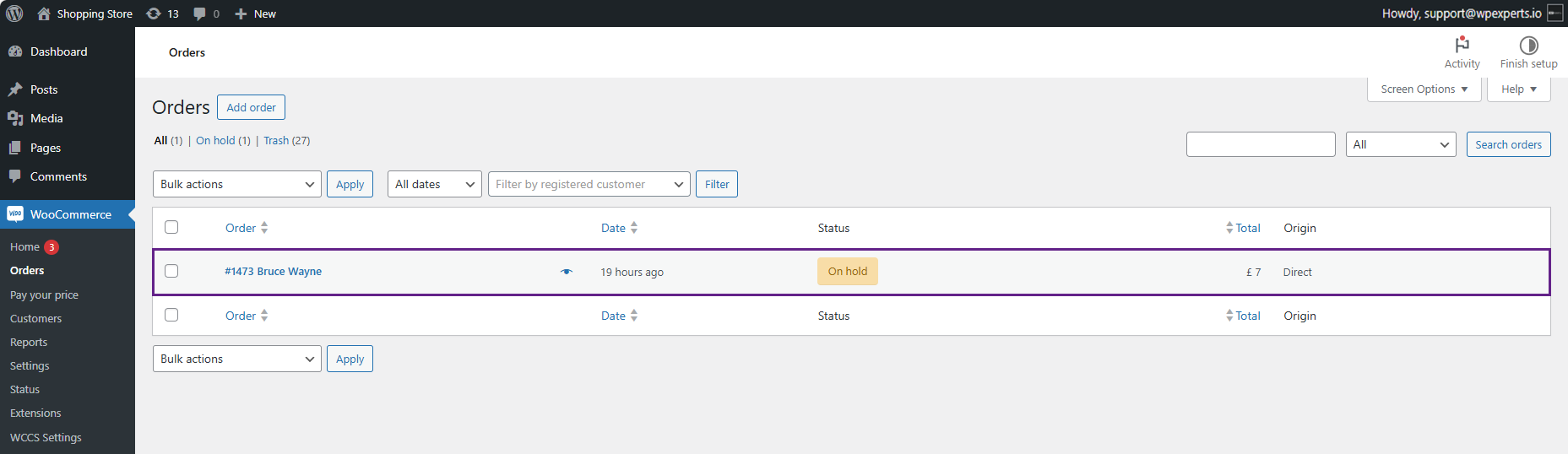Click sort arrows beside footer Order column

coord(264,316)
